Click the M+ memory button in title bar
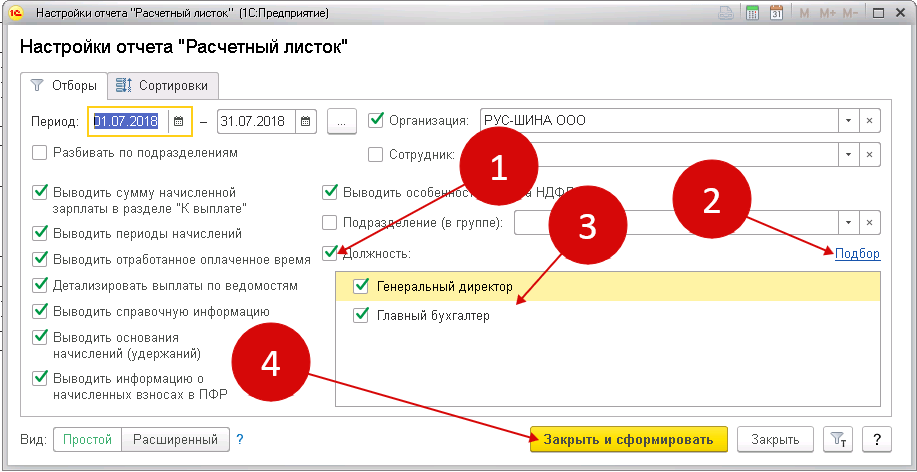 pyautogui.click(x=828, y=14)
